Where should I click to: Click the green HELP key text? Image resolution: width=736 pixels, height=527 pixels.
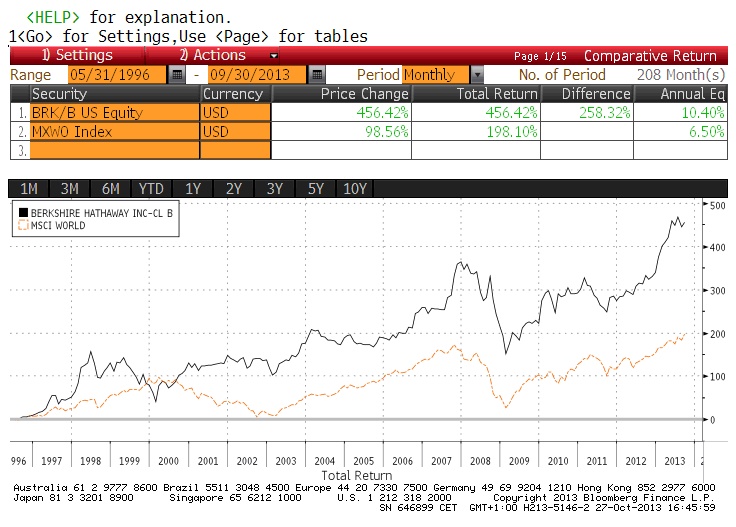53,17
